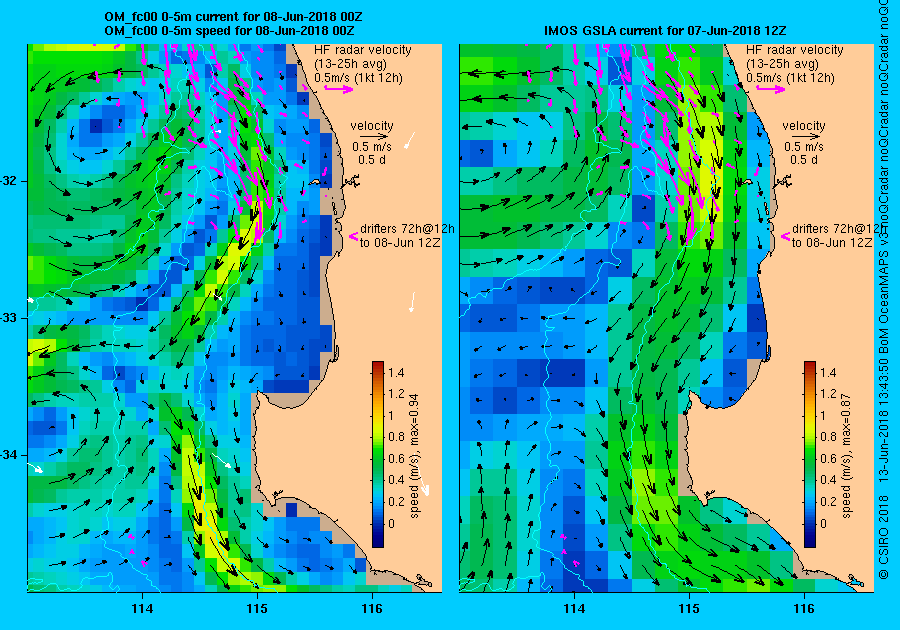The height and width of the screenshot is (630, 900).
Task: Click the left map speed color bar
Action: pyautogui.click(x=378, y=454)
